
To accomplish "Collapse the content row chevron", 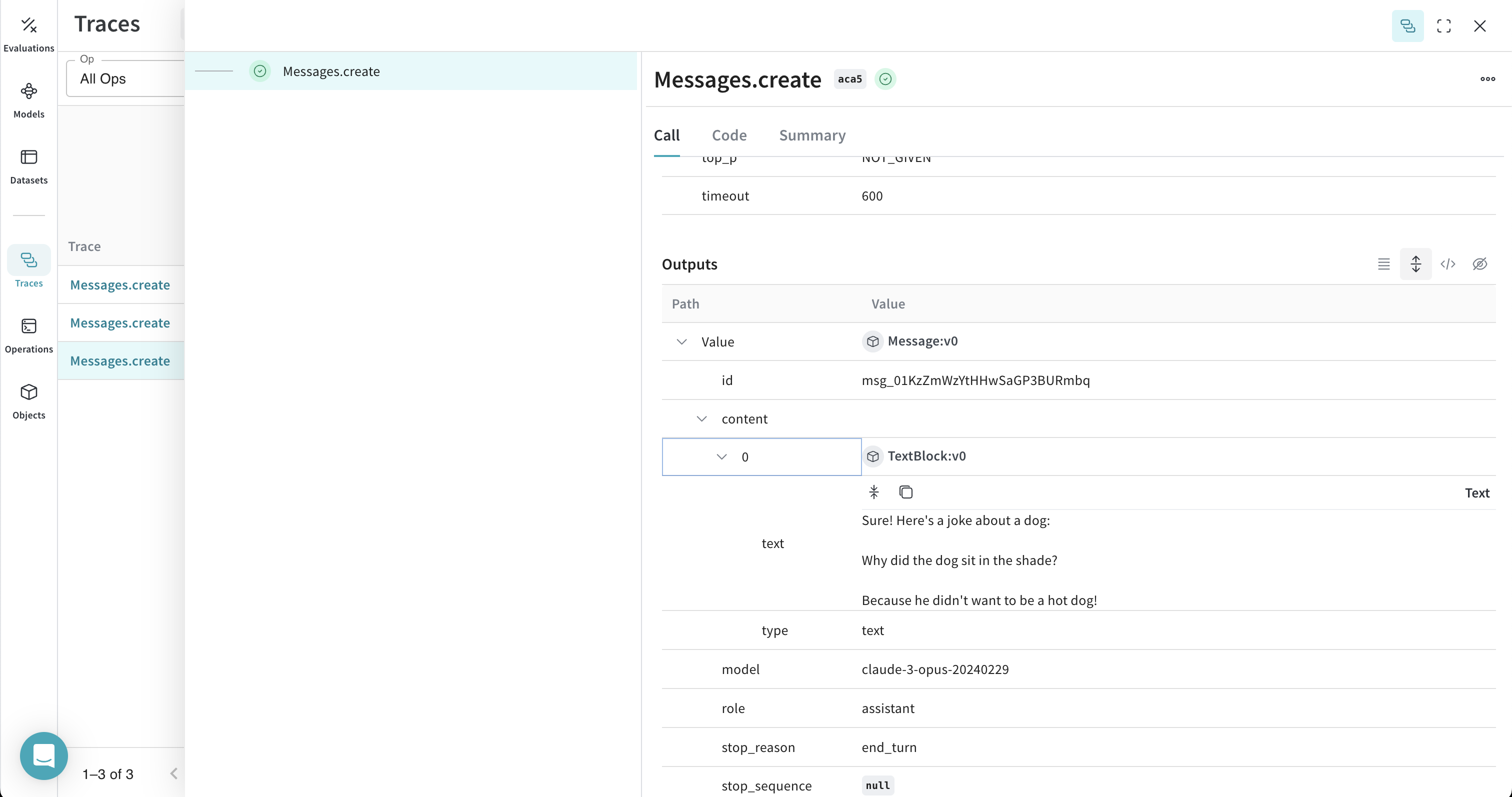I will [701, 419].
